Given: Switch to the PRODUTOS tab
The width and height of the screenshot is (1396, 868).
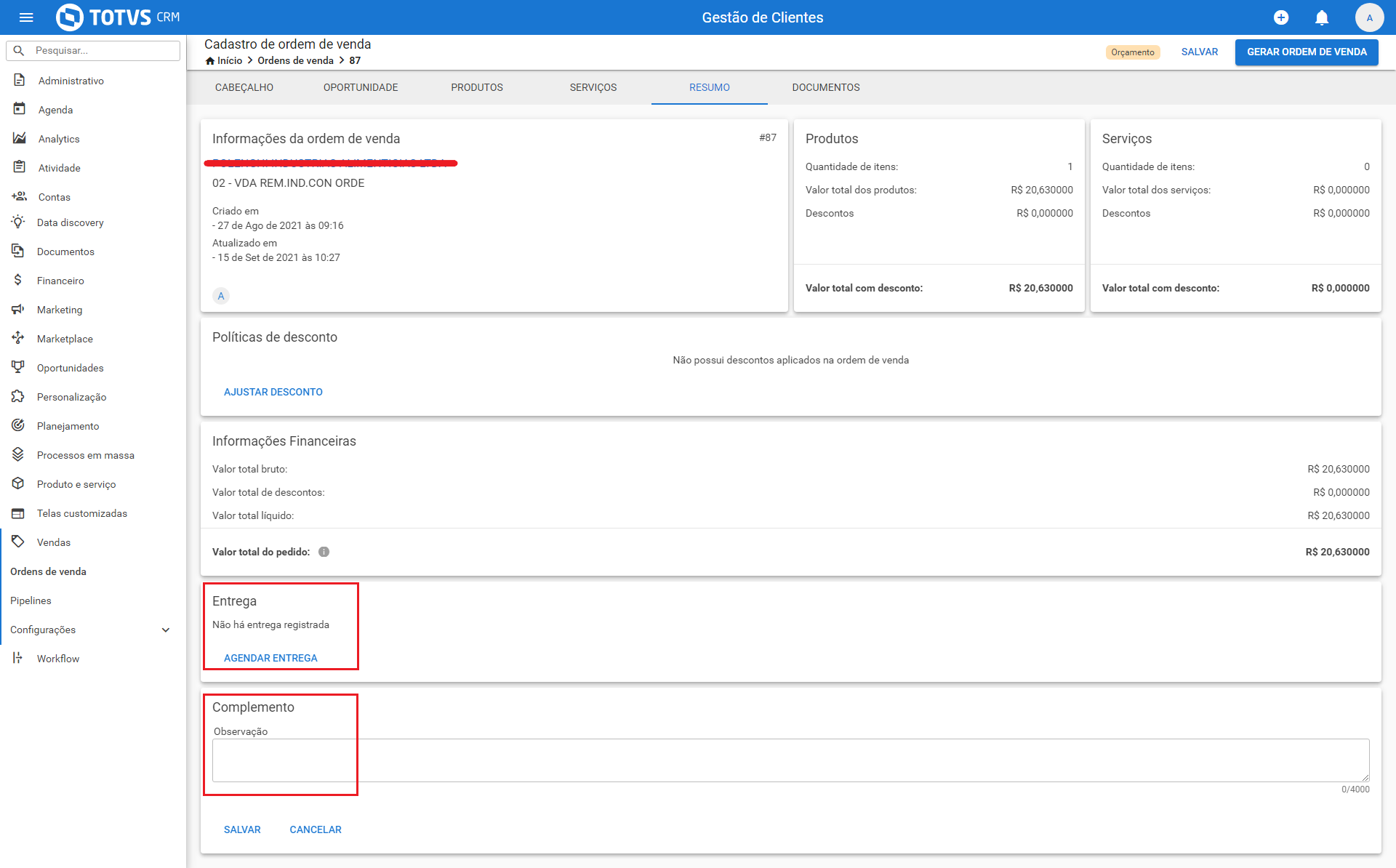Looking at the screenshot, I should pos(477,87).
